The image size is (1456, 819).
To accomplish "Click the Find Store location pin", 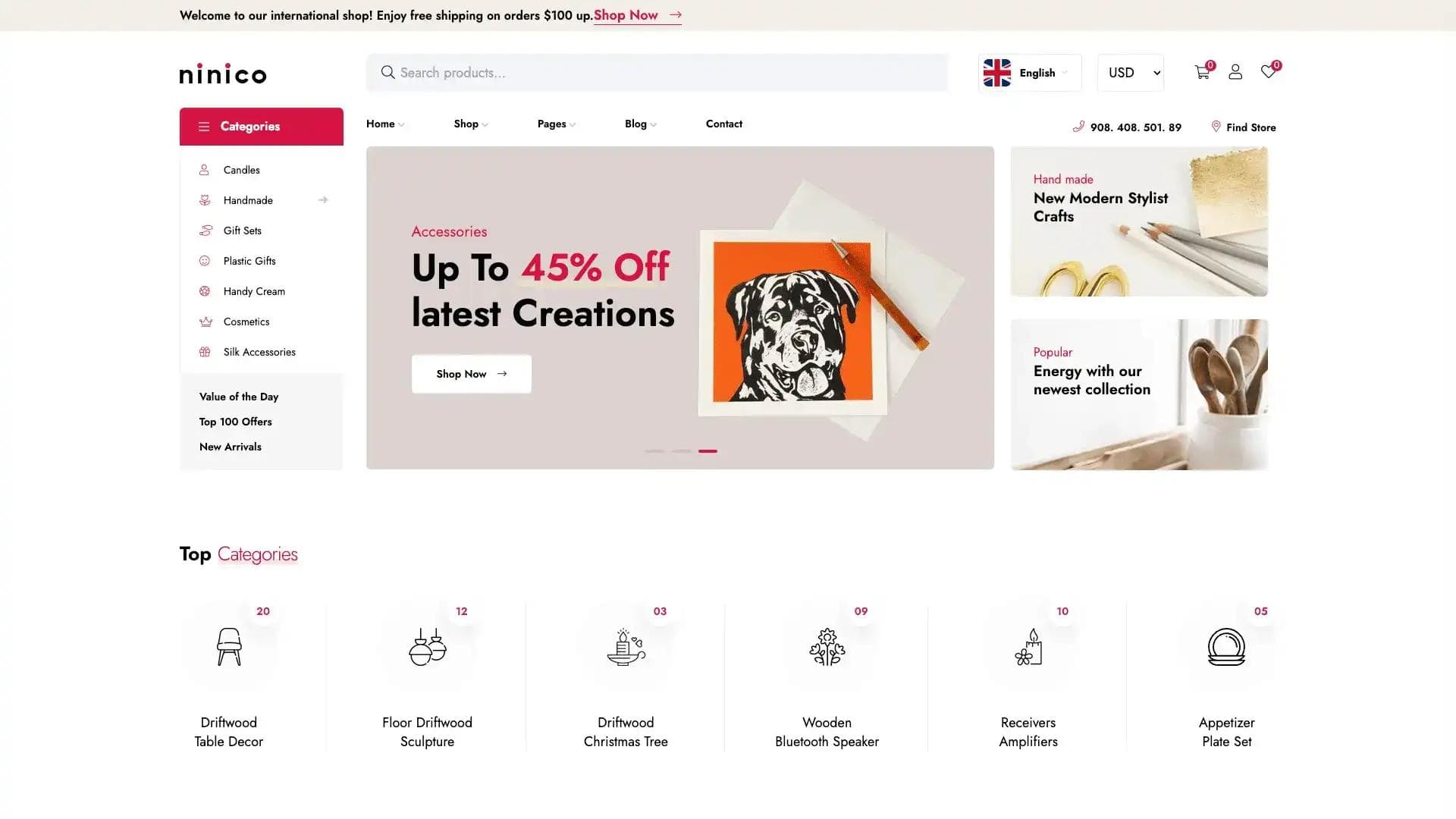I will click(x=1216, y=127).
